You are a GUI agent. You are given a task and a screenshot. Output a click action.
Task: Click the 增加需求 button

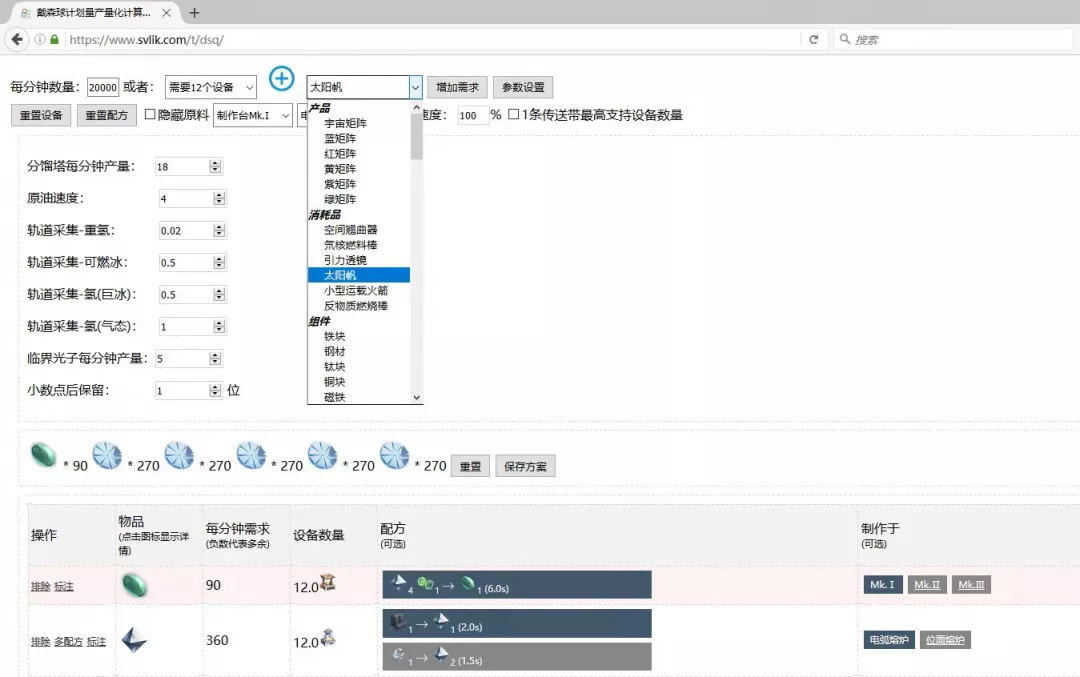[x=457, y=87]
